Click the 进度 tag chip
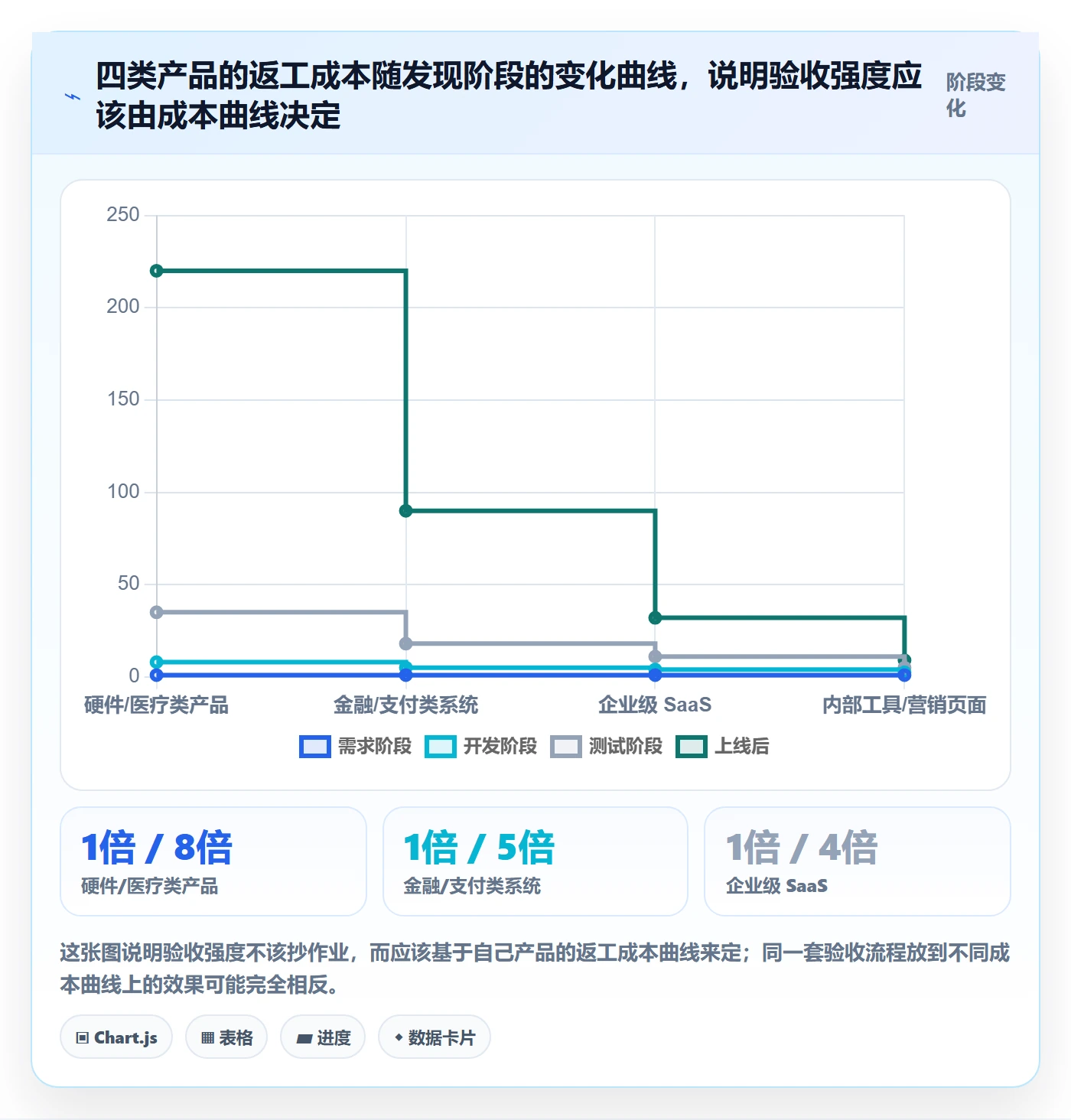This screenshot has height=1120, width=1071. pyautogui.click(x=323, y=1037)
